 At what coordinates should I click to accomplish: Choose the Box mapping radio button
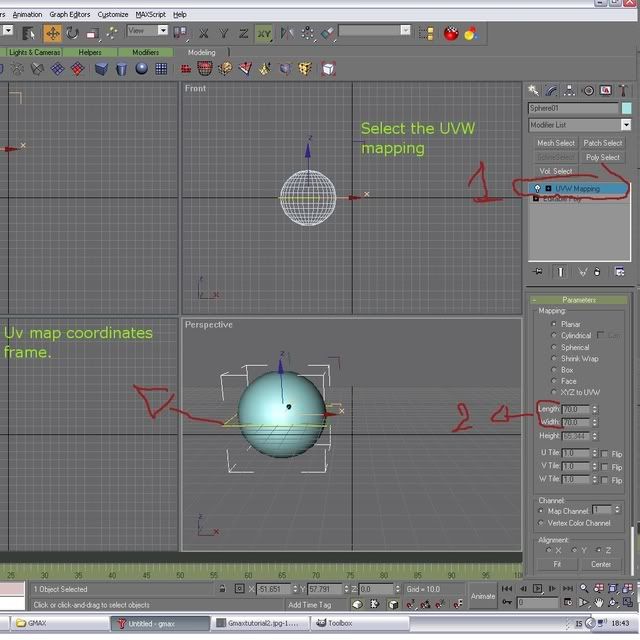pos(555,370)
